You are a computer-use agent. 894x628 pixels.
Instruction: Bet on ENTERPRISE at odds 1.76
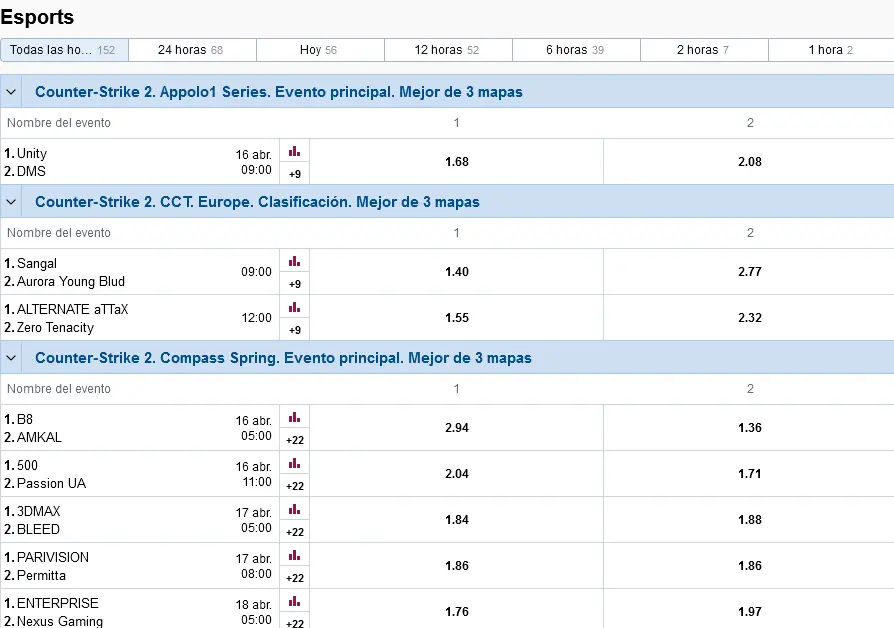click(457, 610)
